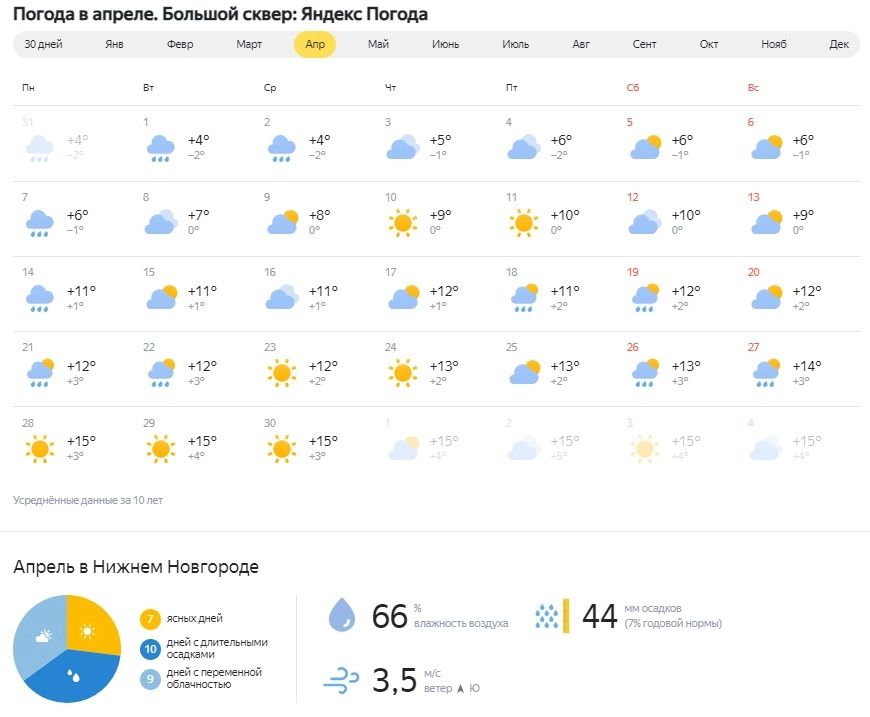Click the dark blue rain sector of pie chart

point(74,674)
